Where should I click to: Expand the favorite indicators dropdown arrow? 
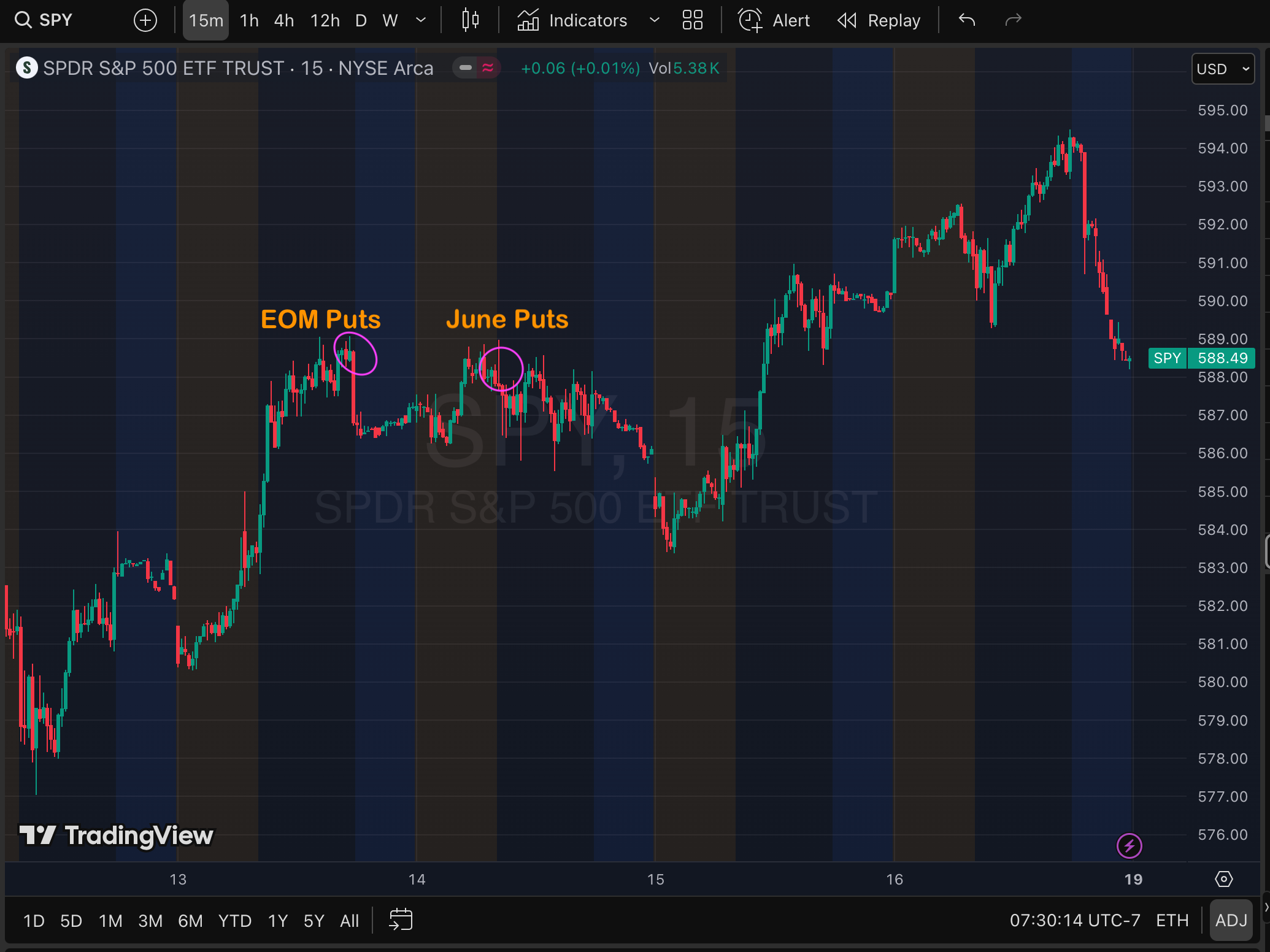[655, 20]
